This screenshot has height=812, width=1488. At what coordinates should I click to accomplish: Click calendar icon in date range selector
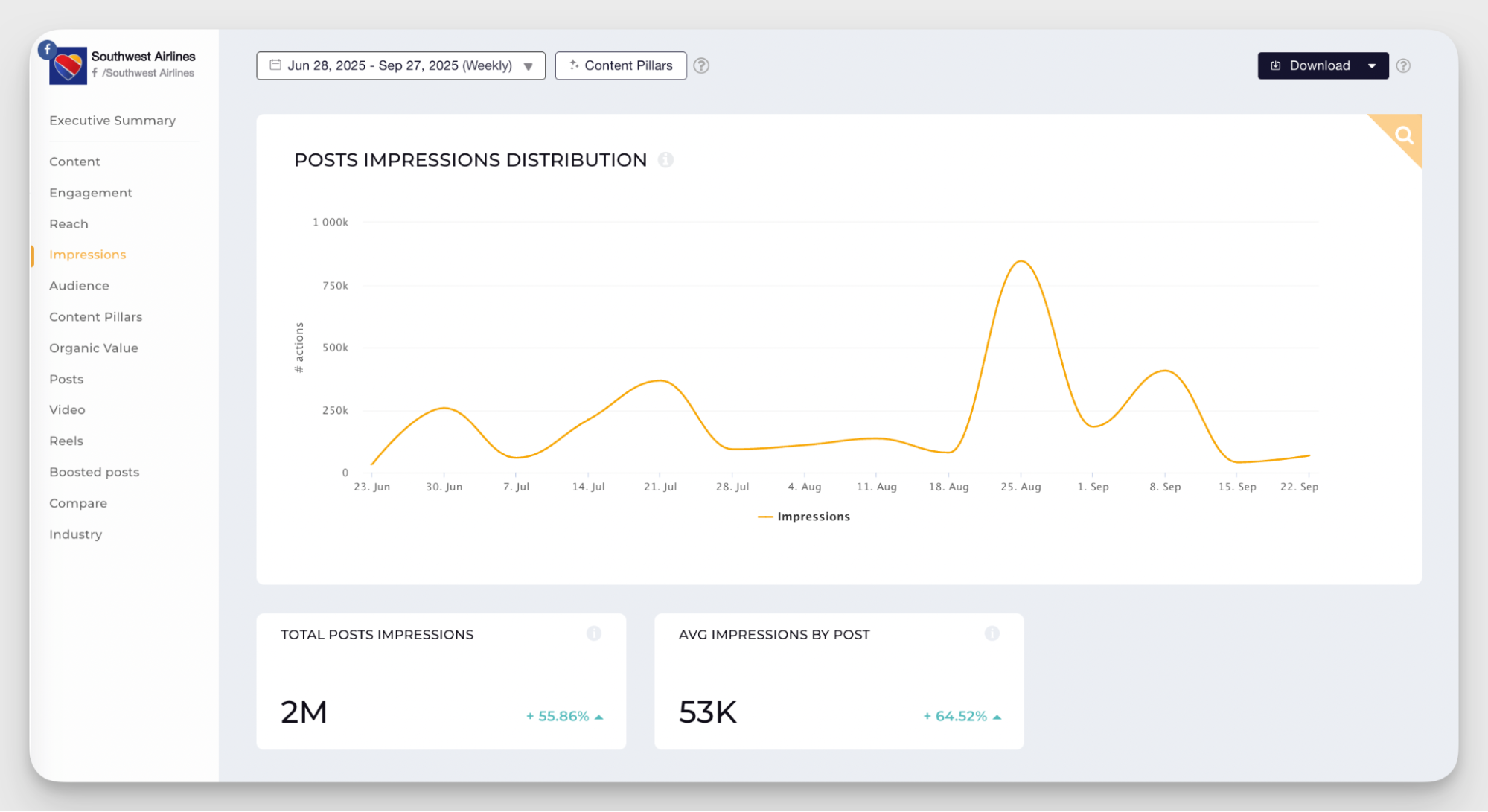click(x=275, y=65)
